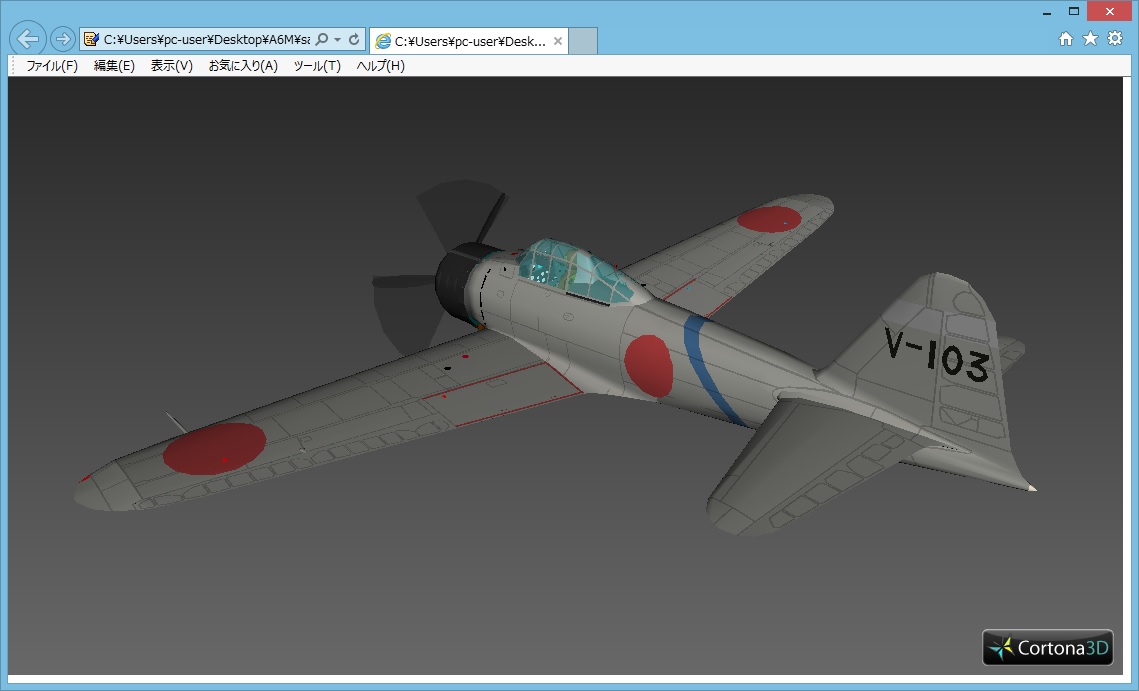Open a new blank tab
The image size is (1139, 691).
pyautogui.click(x=584, y=42)
